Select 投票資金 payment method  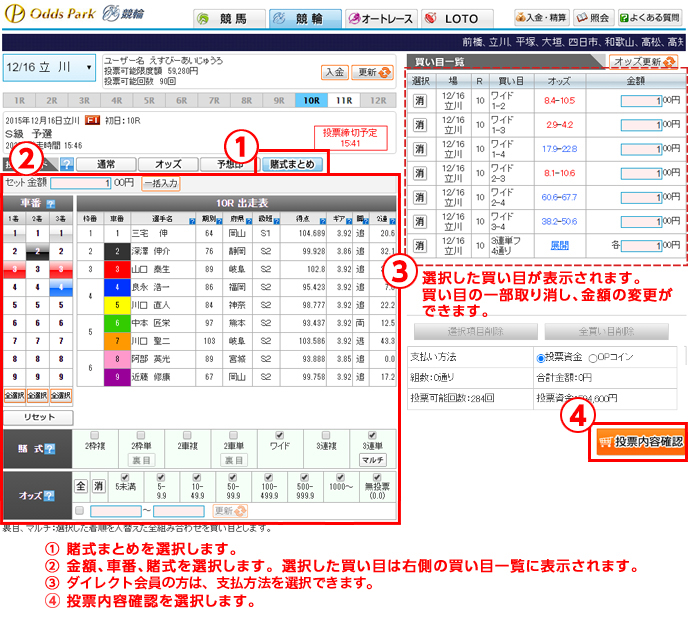click(541, 358)
